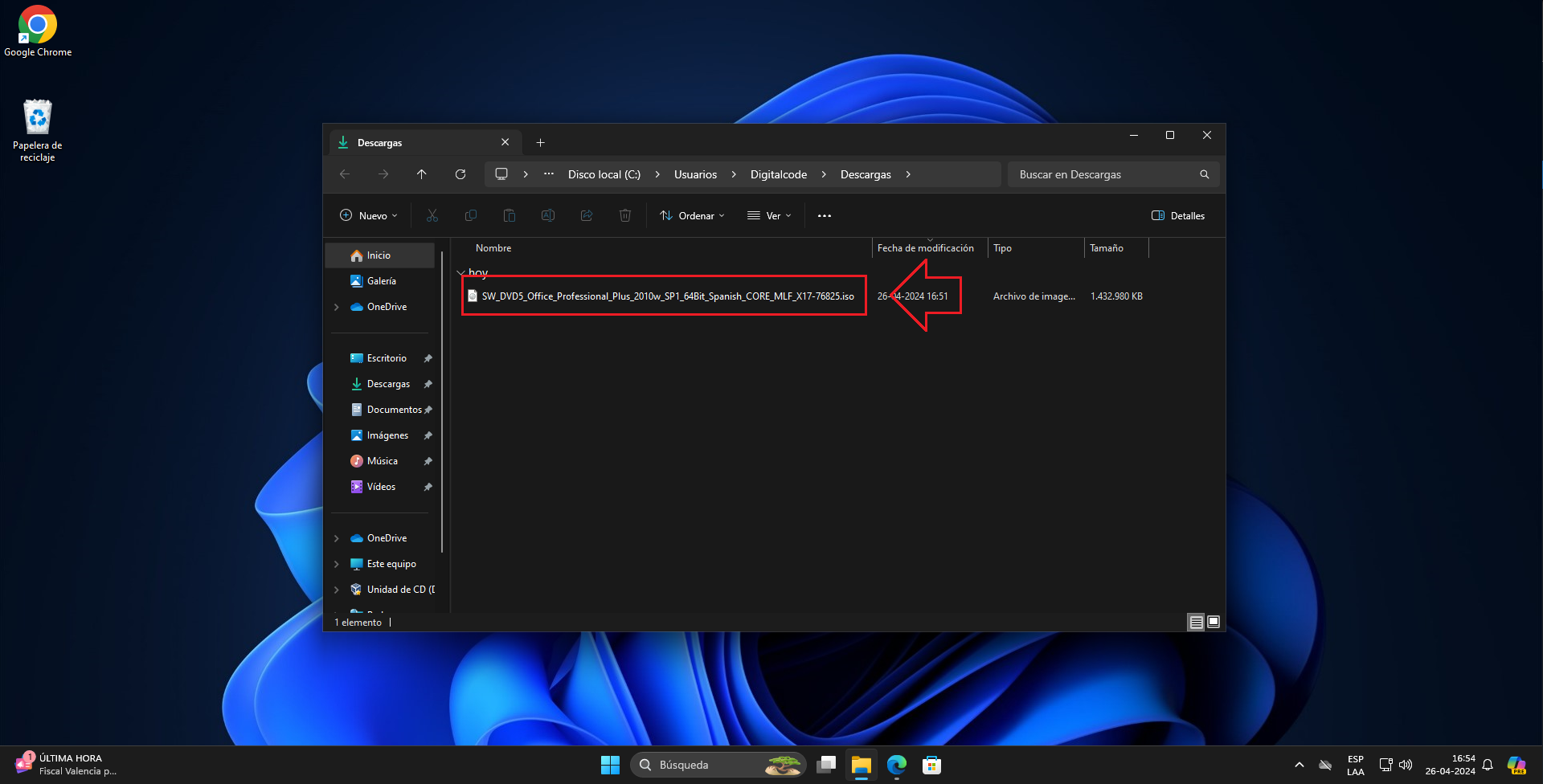
Task: Open the Ordenar dropdown
Action: [692, 215]
